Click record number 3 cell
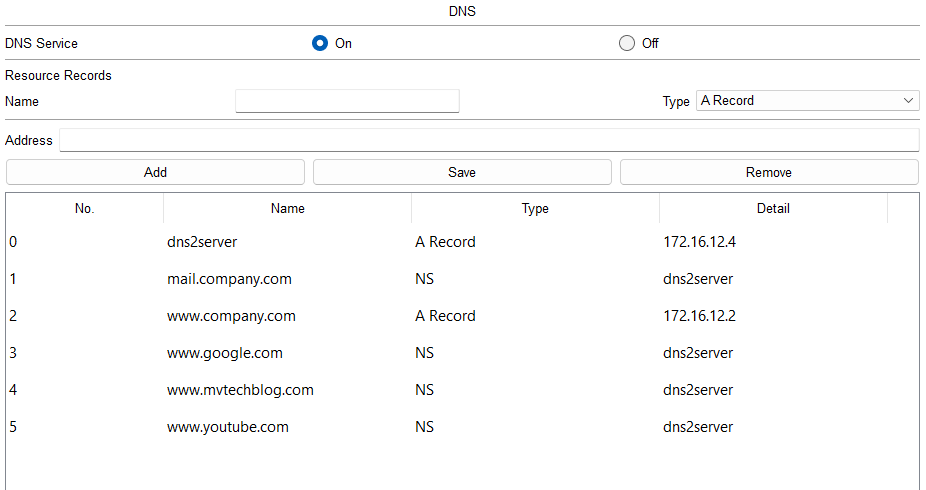 pos(13,353)
